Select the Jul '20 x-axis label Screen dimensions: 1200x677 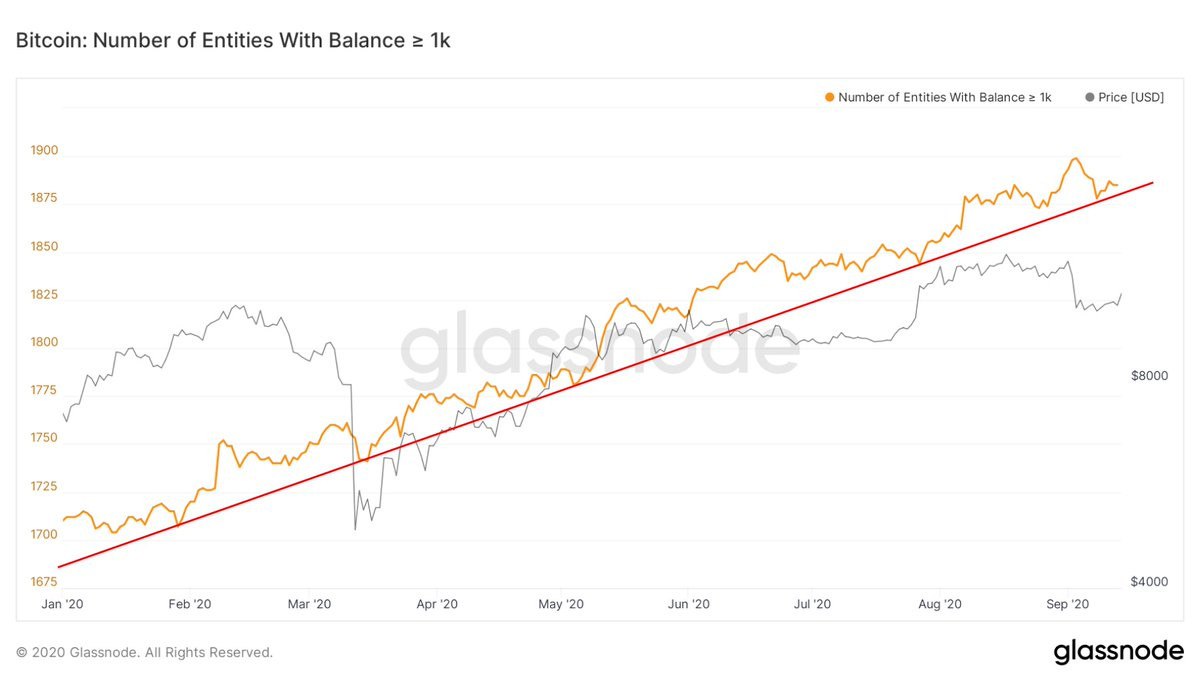coord(811,604)
